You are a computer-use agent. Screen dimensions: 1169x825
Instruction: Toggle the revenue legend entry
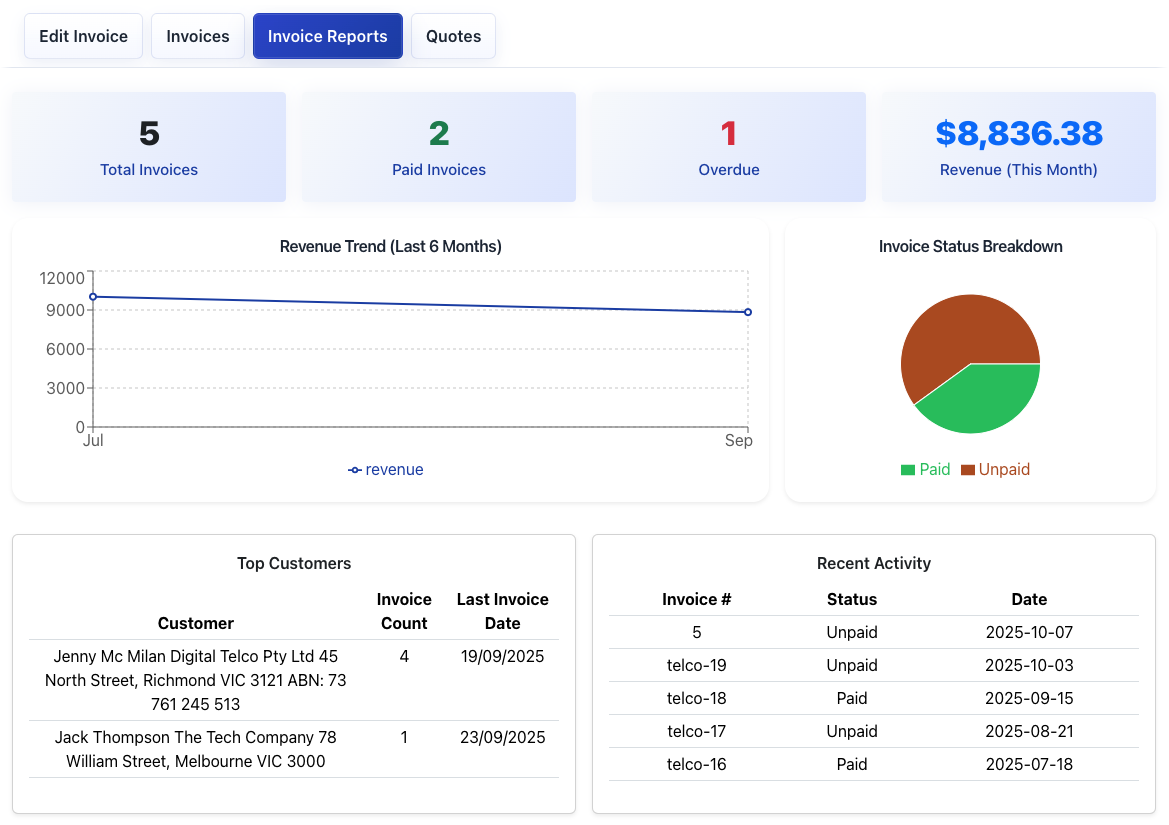point(385,470)
